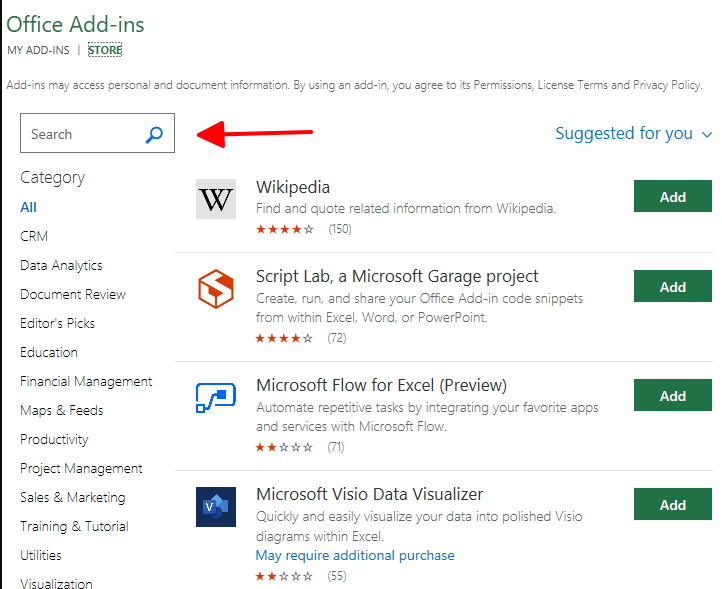Viewport: 722px width, 589px height.
Task: Add Microsoft Flow for Excel
Action: pos(673,395)
